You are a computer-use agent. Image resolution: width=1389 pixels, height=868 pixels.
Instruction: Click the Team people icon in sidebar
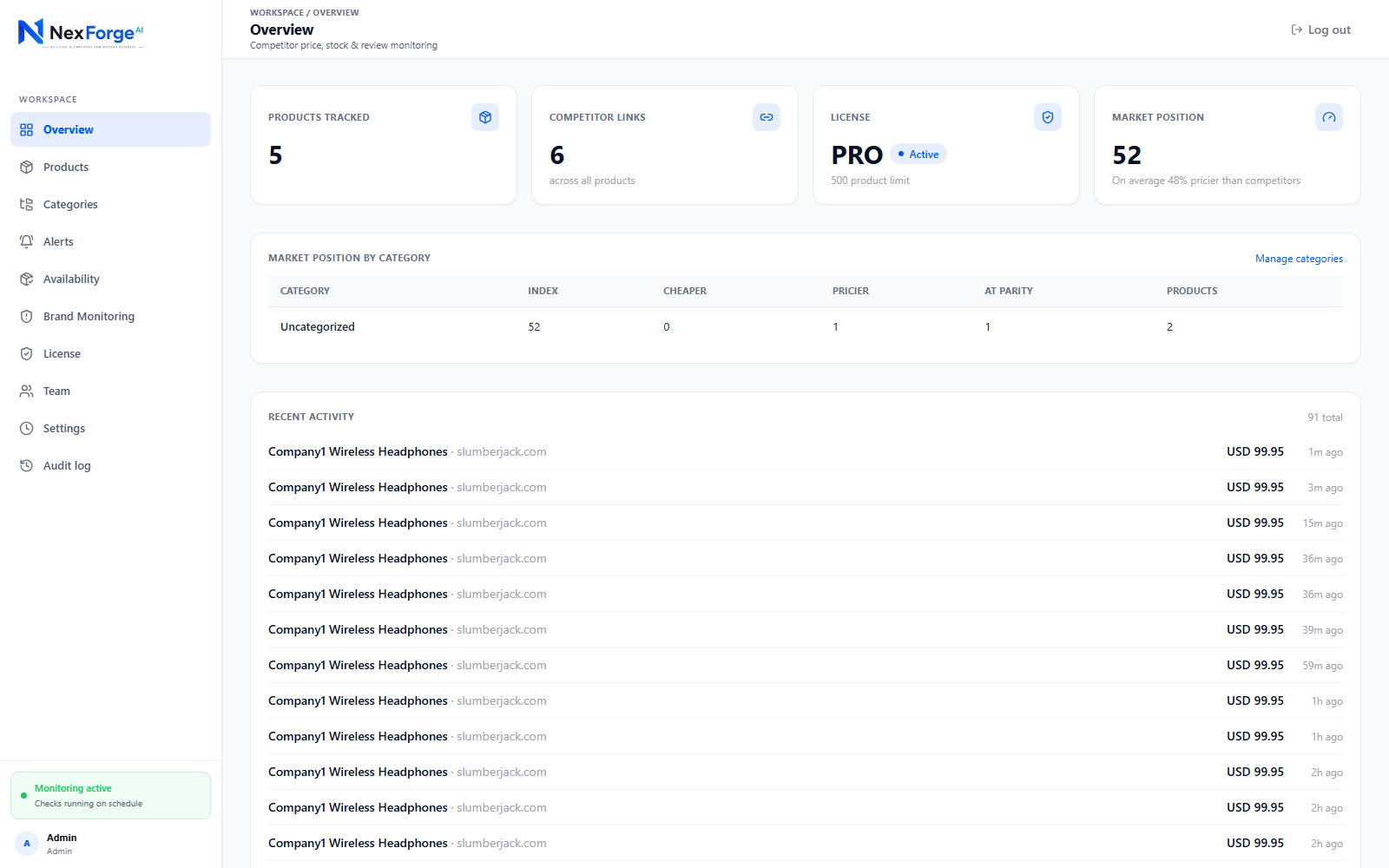click(27, 391)
